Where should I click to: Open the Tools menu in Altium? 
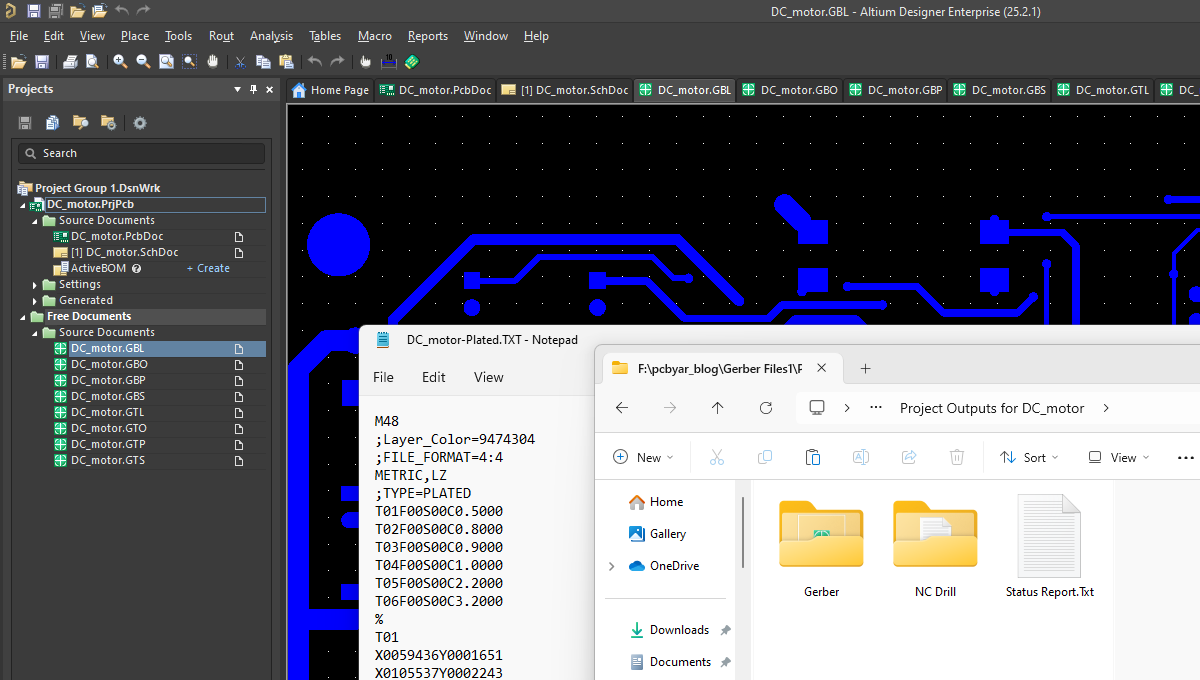click(179, 36)
